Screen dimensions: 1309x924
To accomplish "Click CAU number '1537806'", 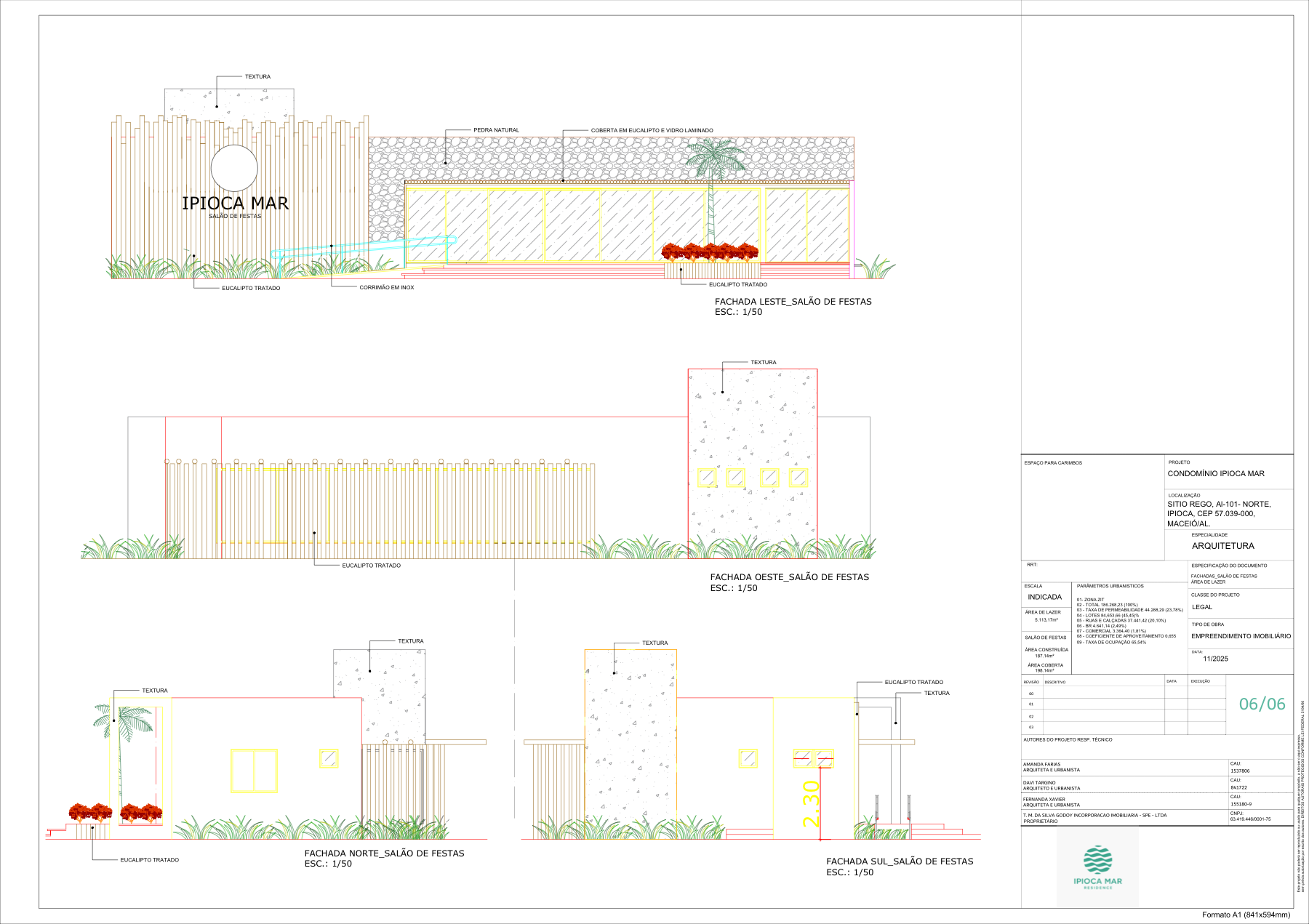I will click(1240, 771).
